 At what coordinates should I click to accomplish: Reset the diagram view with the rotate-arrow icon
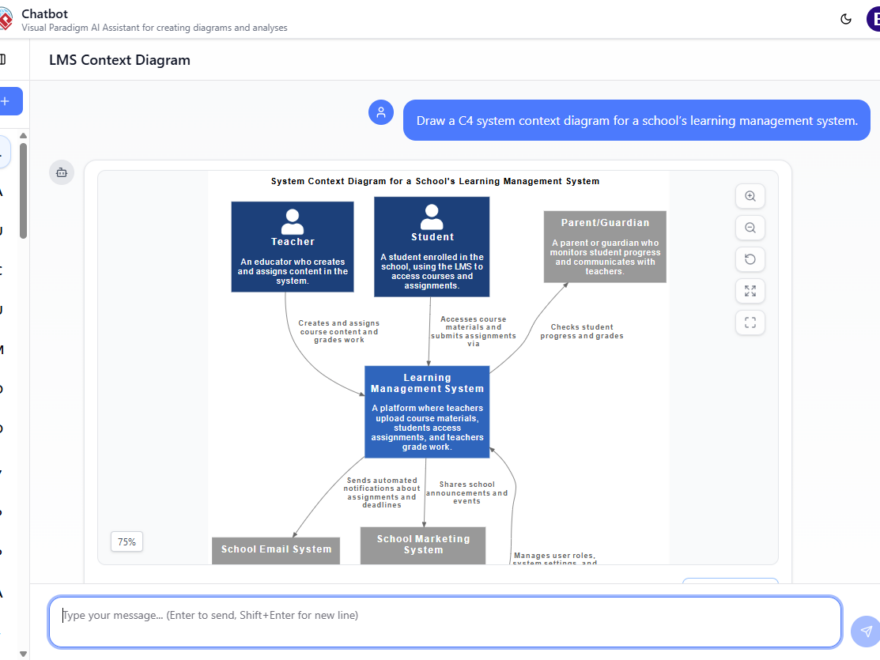tap(750, 259)
